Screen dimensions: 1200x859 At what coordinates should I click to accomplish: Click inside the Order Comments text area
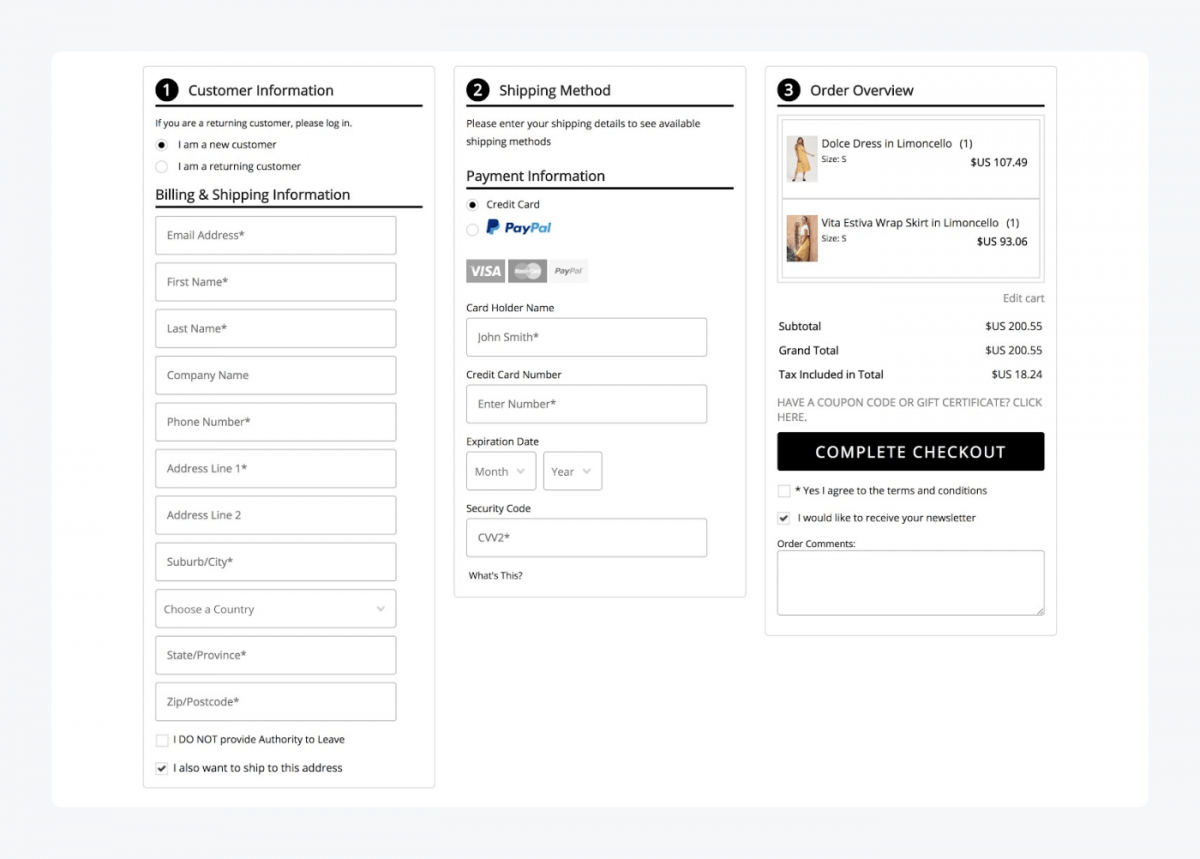(x=911, y=583)
